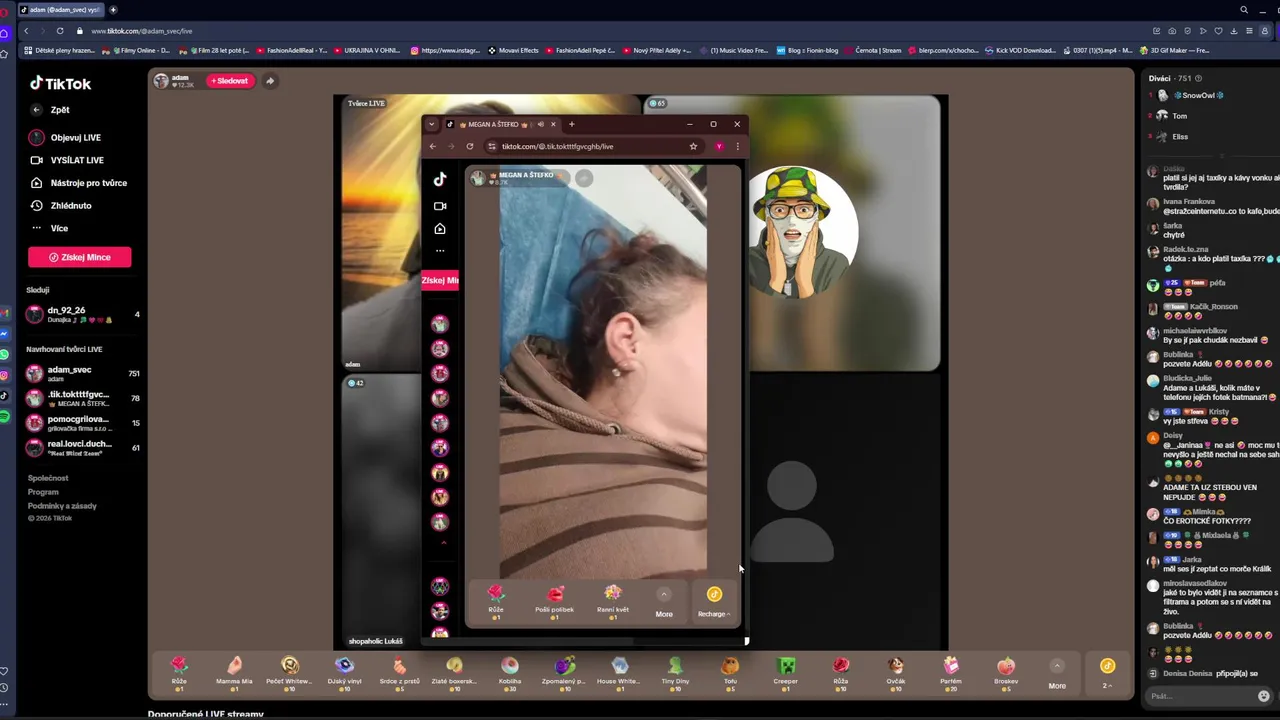
Task: Send Ranní květ gift in inner window
Action: (613, 601)
